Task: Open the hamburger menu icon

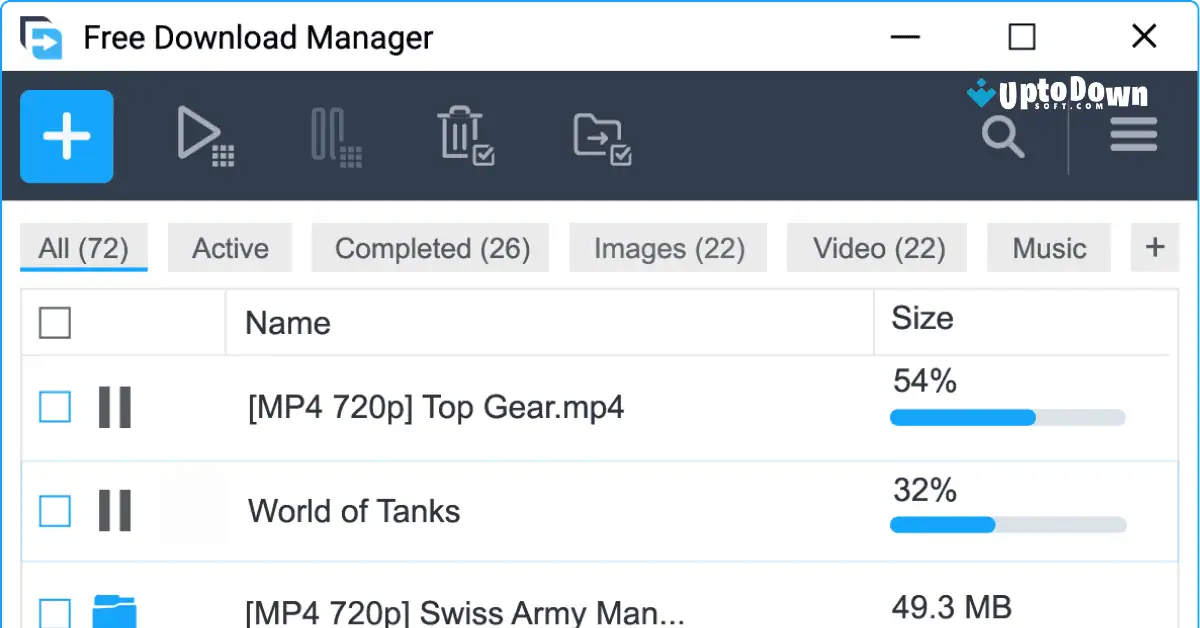Action: click(x=1133, y=134)
